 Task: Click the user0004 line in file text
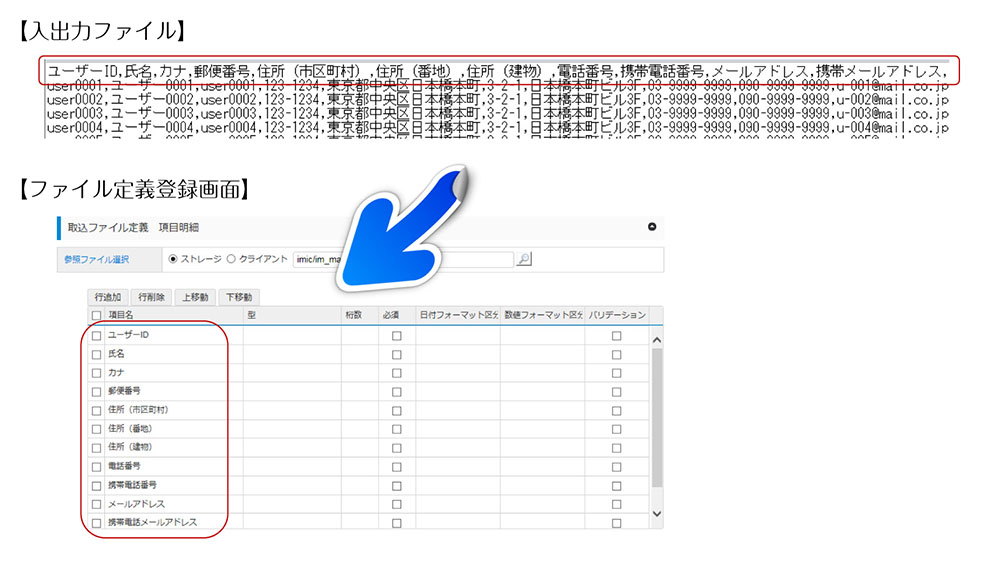(x=497, y=128)
